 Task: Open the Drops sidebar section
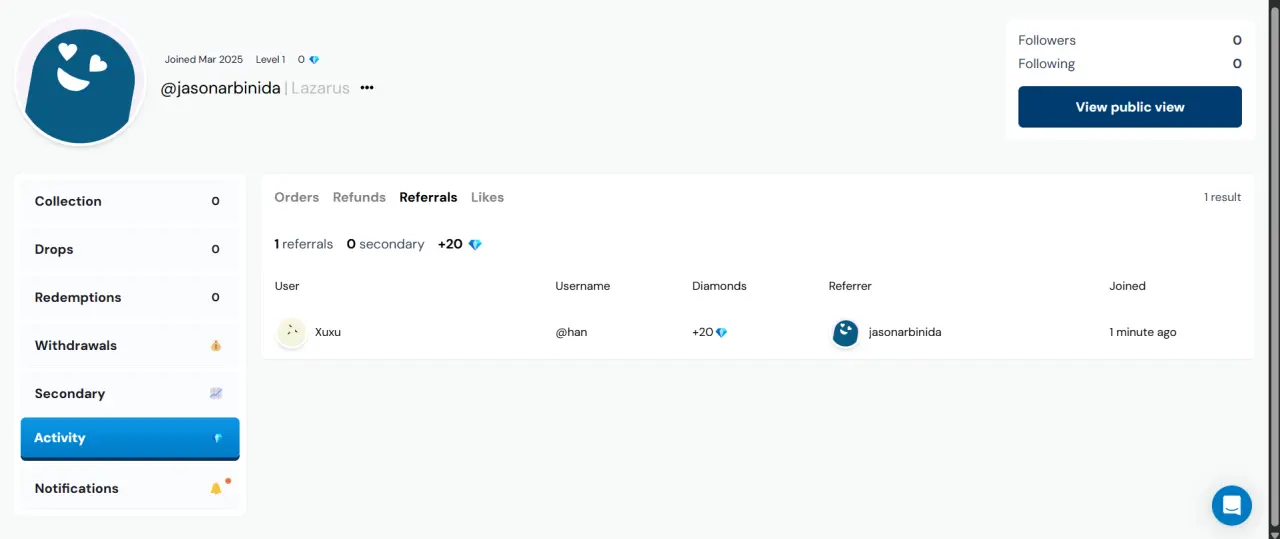pyautogui.click(x=130, y=249)
